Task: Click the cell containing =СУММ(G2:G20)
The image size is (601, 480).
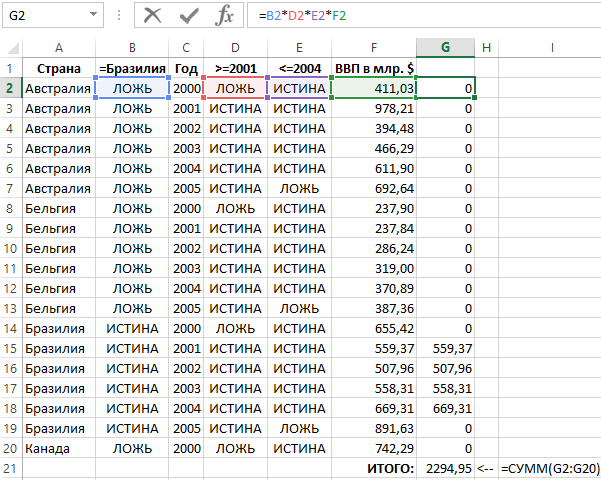Action: pyautogui.click(x=550, y=468)
